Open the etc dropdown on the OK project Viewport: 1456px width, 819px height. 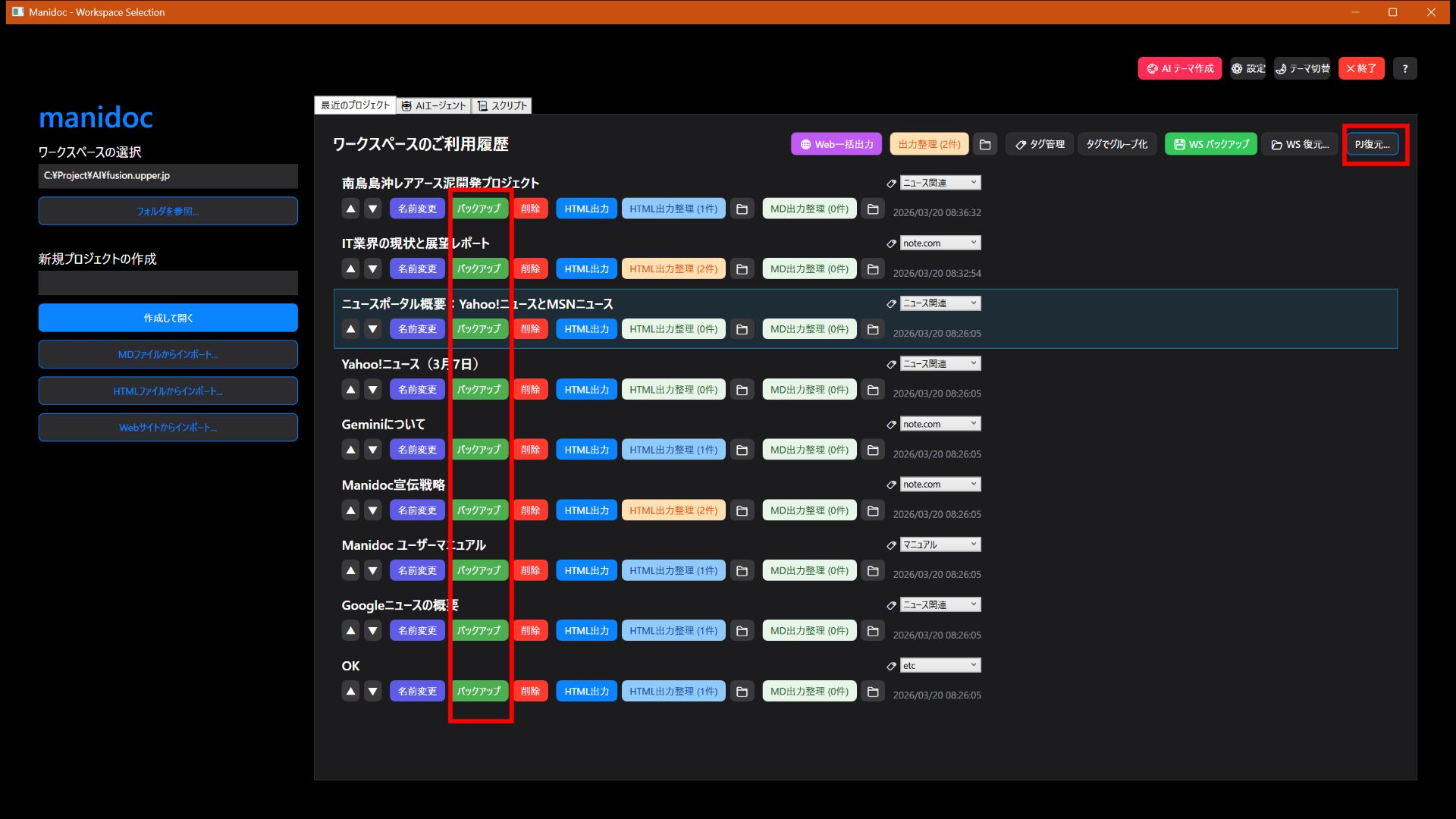point(940,665)
